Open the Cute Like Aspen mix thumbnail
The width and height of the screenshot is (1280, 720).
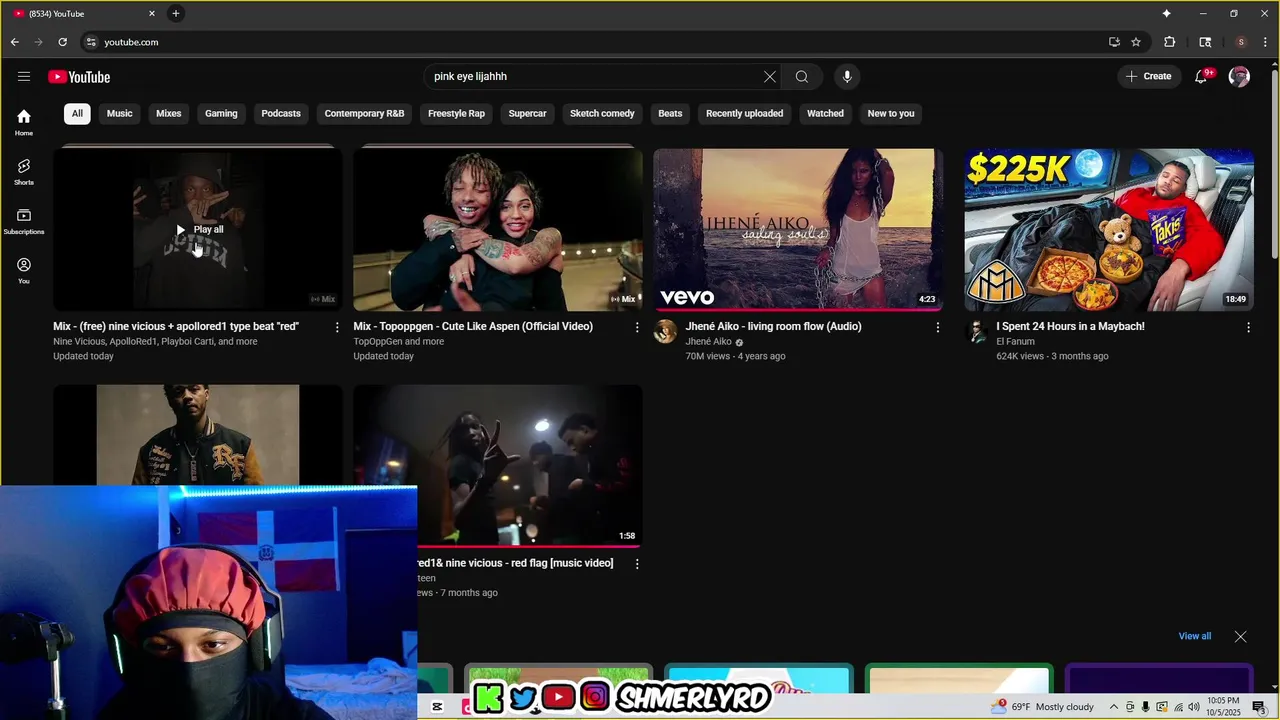tap(498, 230)
